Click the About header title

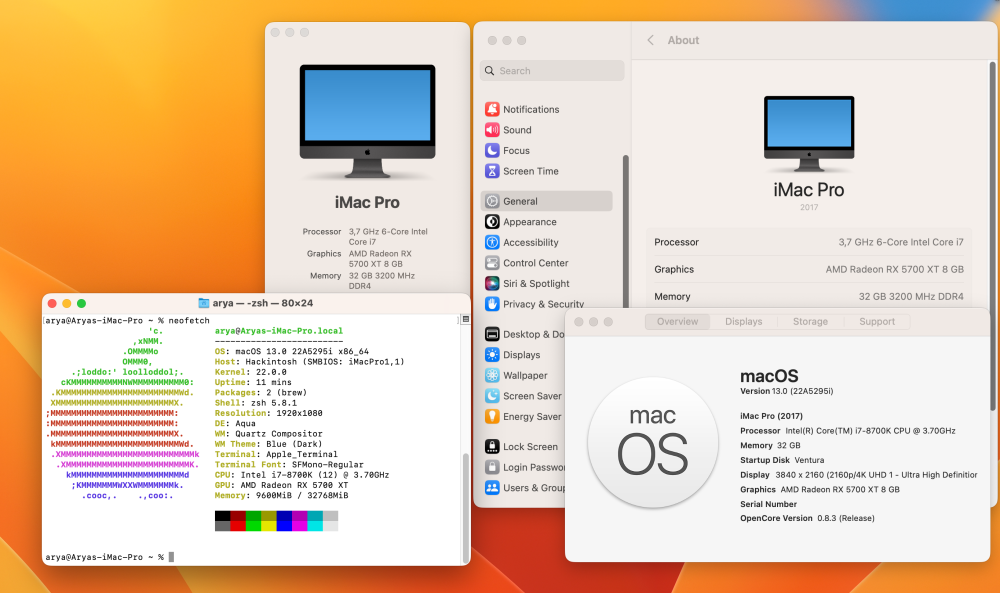click(683, 40)
